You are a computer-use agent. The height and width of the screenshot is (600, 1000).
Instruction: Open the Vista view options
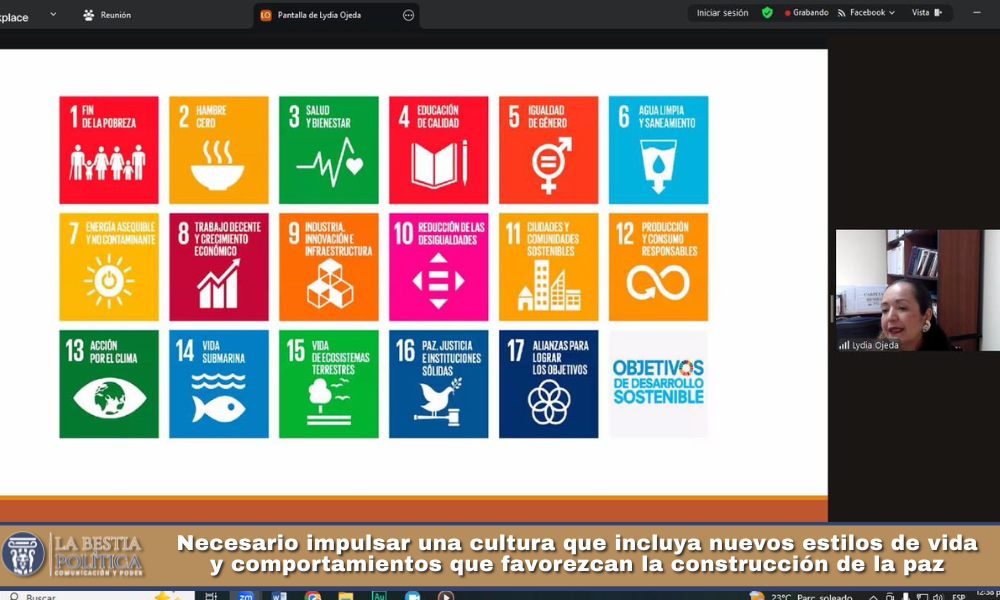927,13
